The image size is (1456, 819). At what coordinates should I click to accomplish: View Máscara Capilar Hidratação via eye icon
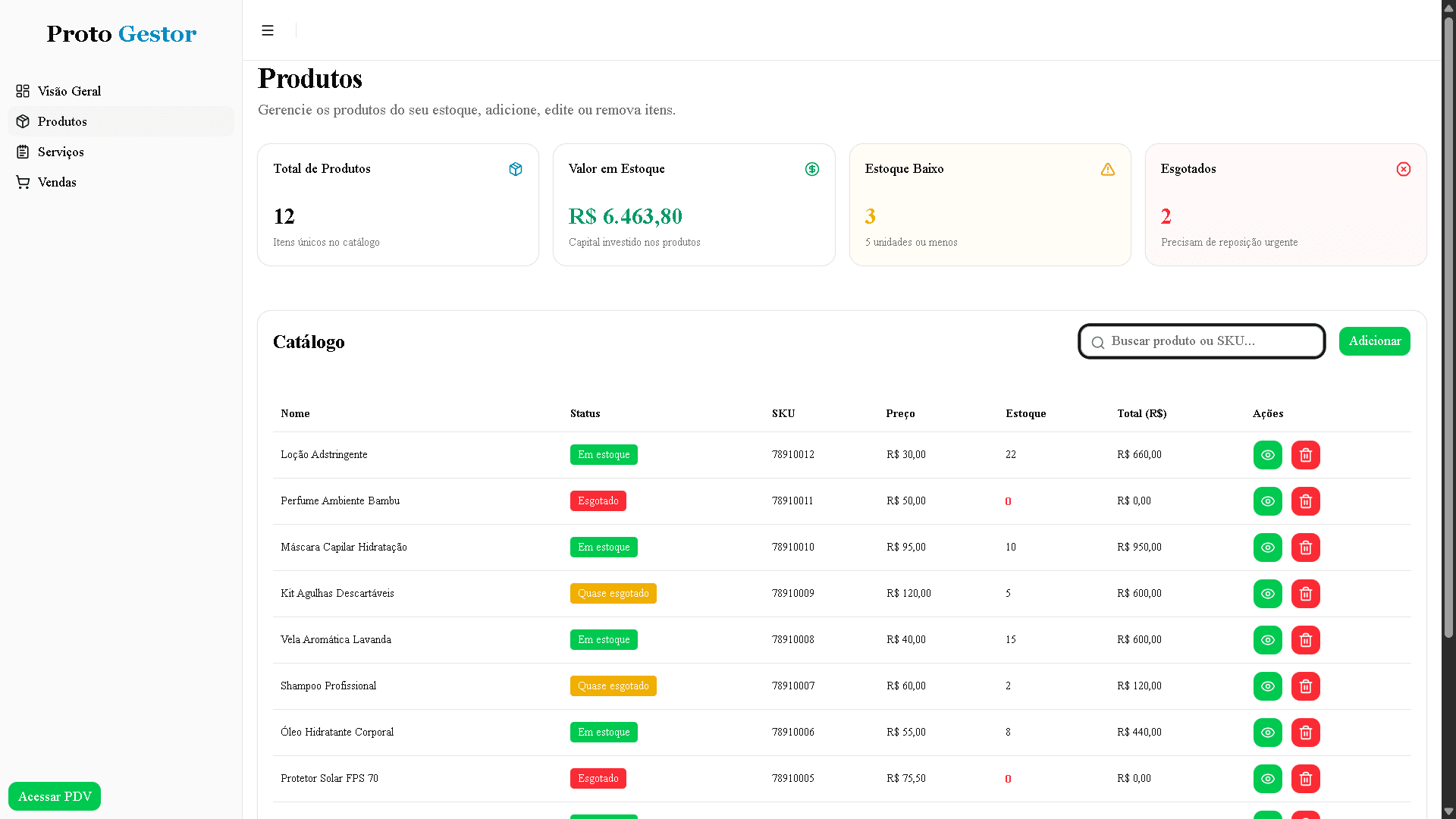pos(1267,548)
